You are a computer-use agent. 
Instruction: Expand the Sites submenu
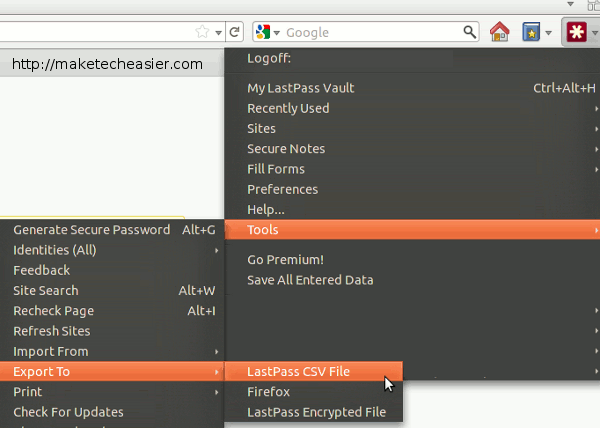[x=412, y=129]
